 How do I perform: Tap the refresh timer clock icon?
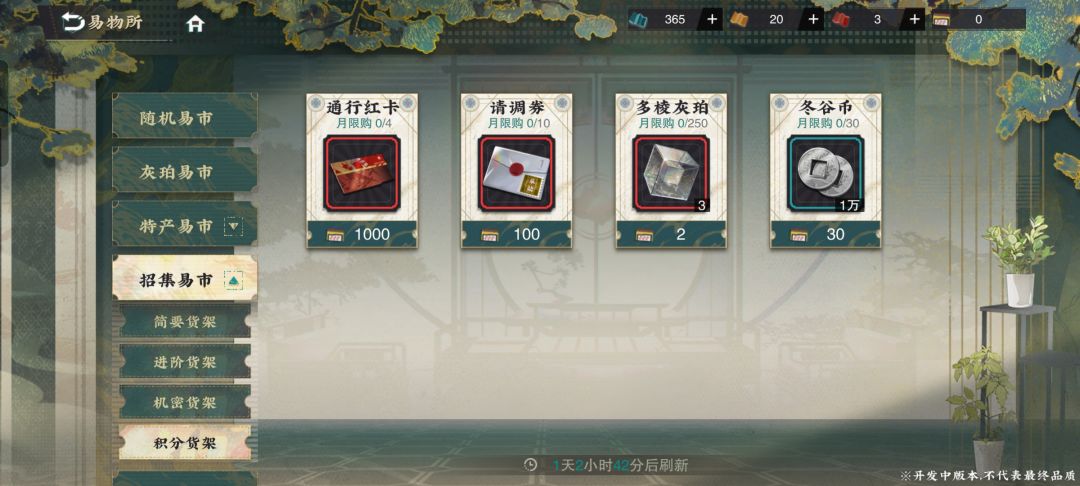point(530,465)
